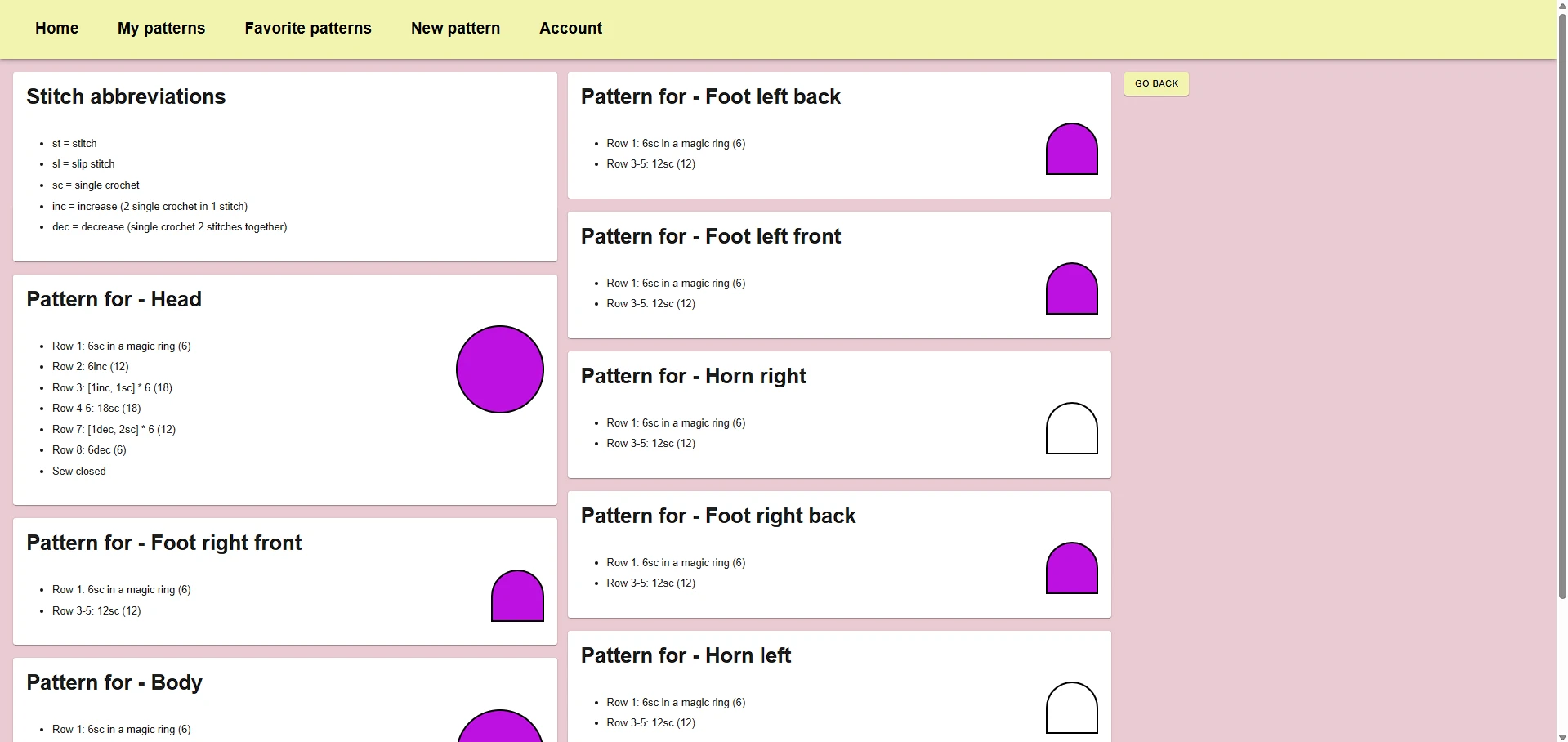The width and height of the screenshot is (1568, 742).
Task: Open Favorite patterns
Action: click(308, 28)
